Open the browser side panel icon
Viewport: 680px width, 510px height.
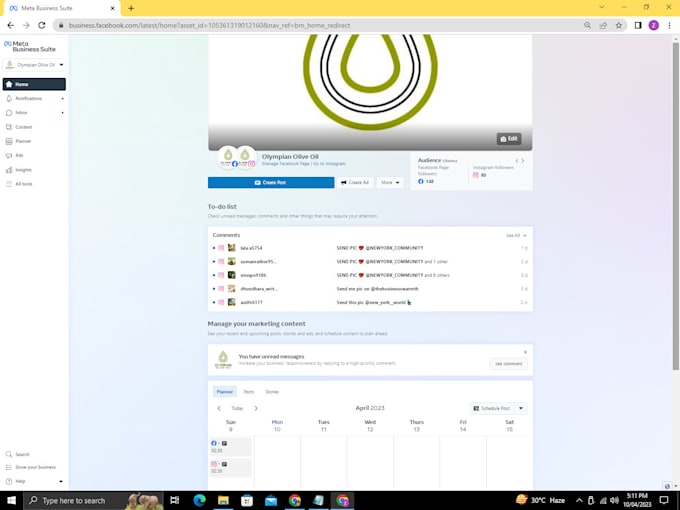(638, 25)
